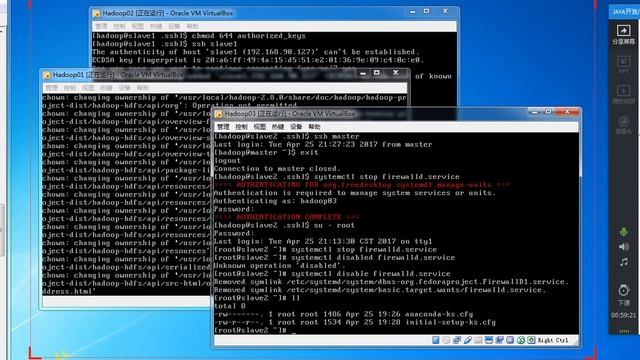Click the 00:59:21 timer in the sidebar

[623, 315]
